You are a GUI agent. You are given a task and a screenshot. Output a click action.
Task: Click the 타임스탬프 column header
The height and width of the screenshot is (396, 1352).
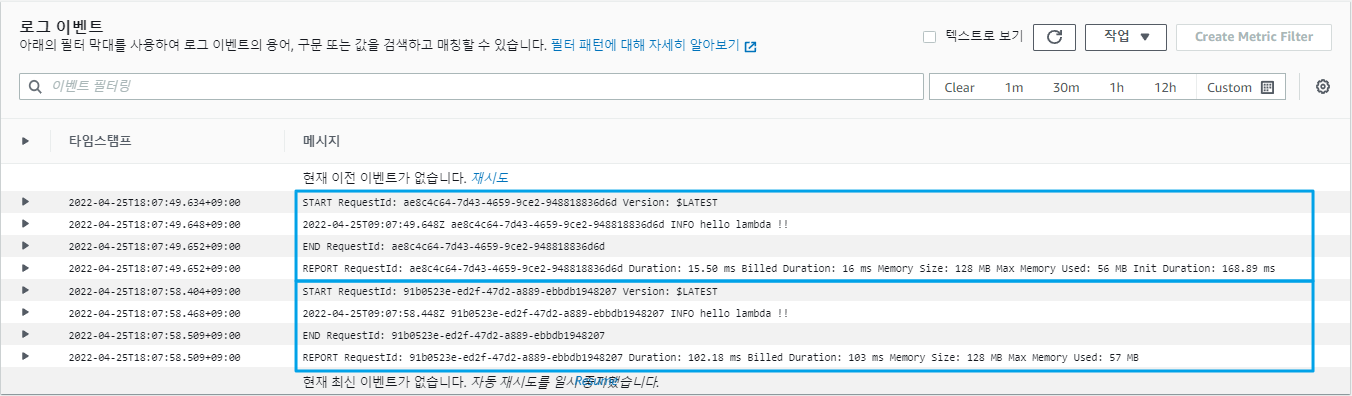[100, 141]
